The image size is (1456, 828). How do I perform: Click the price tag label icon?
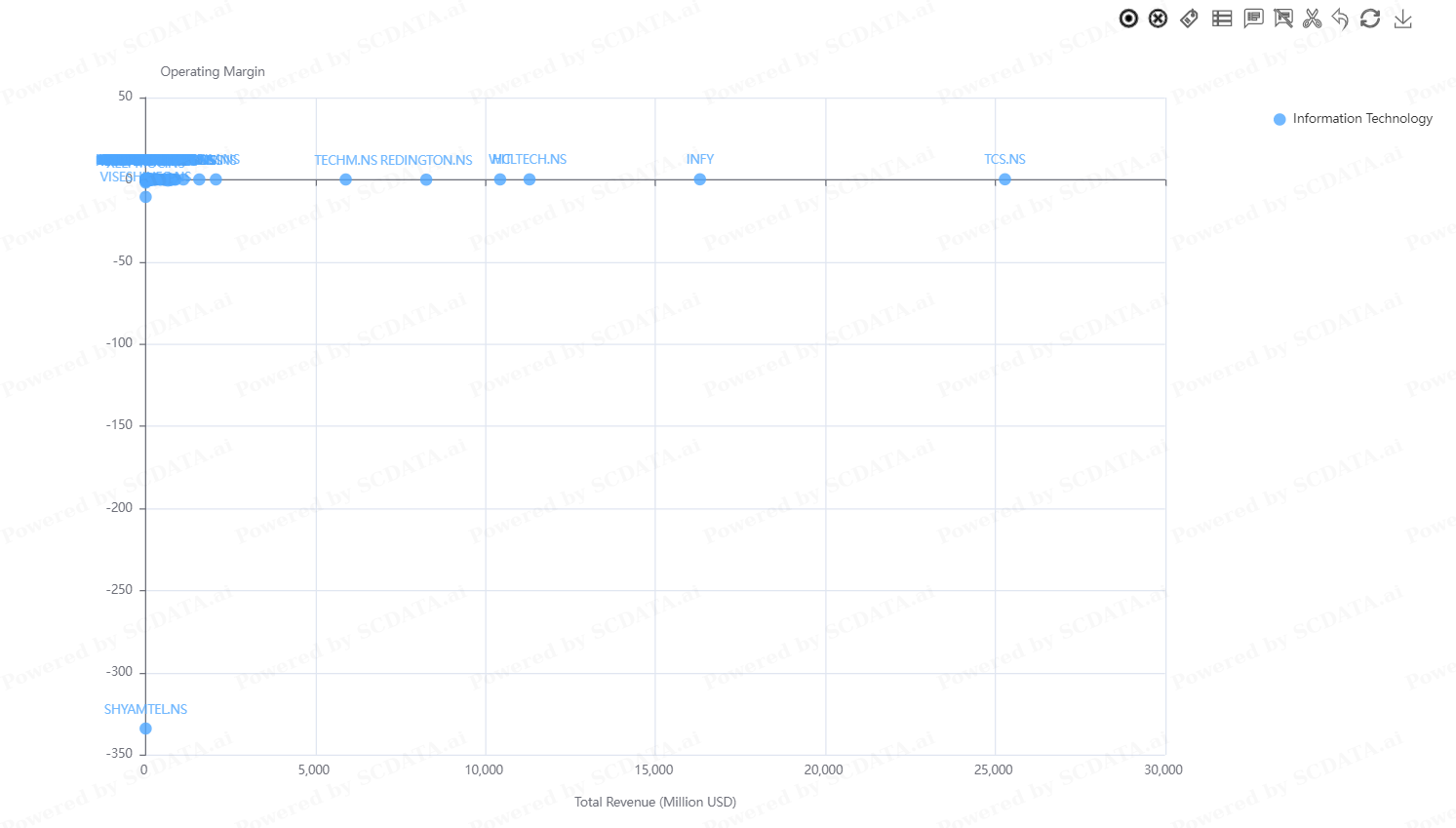(x=1189, y=19)
